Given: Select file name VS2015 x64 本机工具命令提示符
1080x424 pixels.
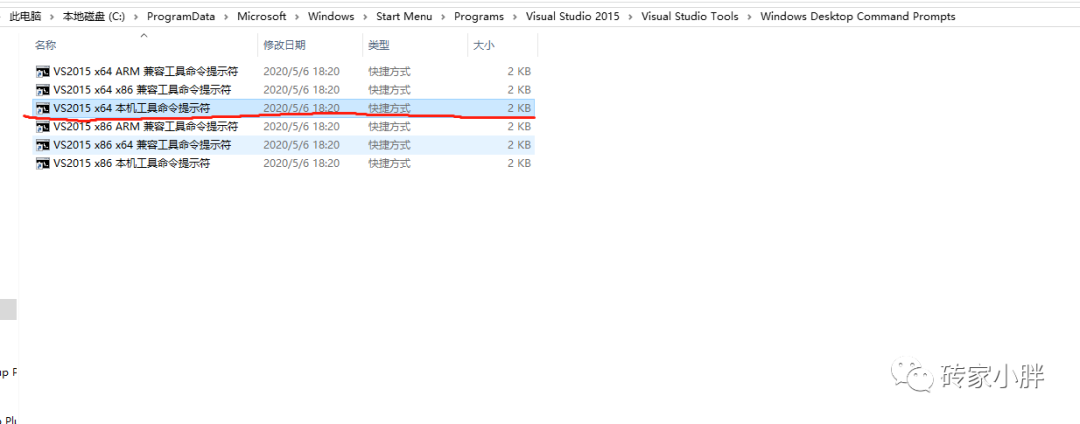Looking at the screenshot, I should [x=132, y=108].
